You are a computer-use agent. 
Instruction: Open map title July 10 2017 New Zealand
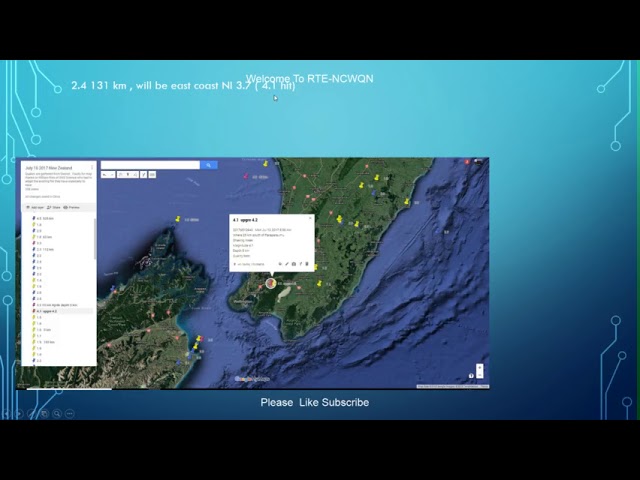[x=49, y=168]
